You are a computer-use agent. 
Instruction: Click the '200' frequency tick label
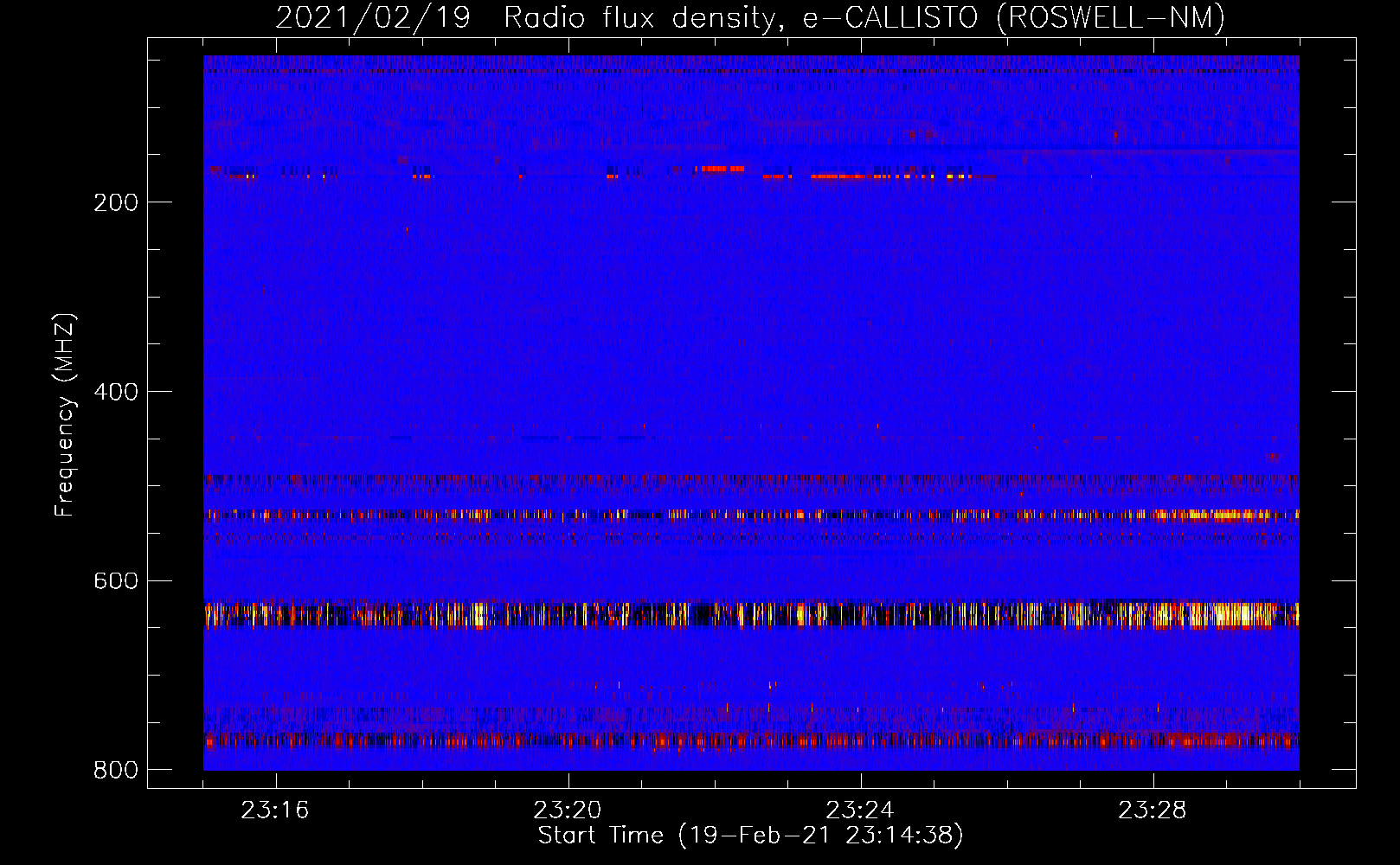116,202
